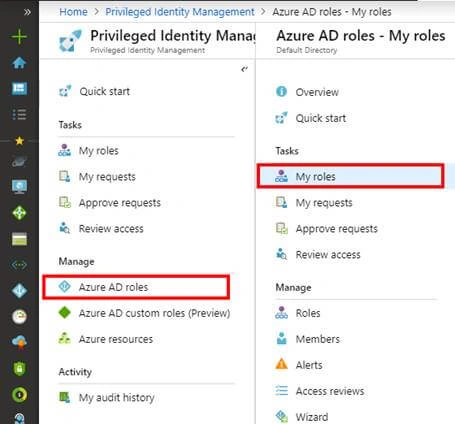The image size is (455, 424).
Task: Click the green custom roles diamond icon
Action: pos(65,312)
